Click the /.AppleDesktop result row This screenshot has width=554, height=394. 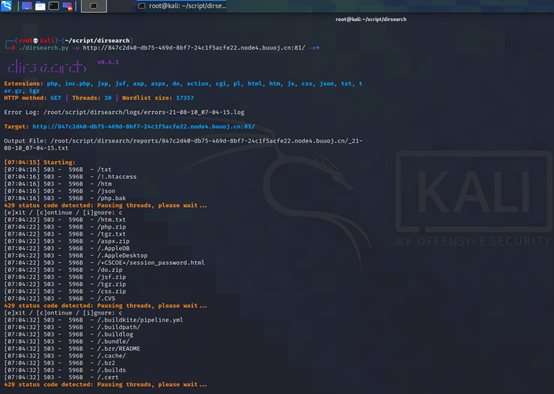click(76, 255)
